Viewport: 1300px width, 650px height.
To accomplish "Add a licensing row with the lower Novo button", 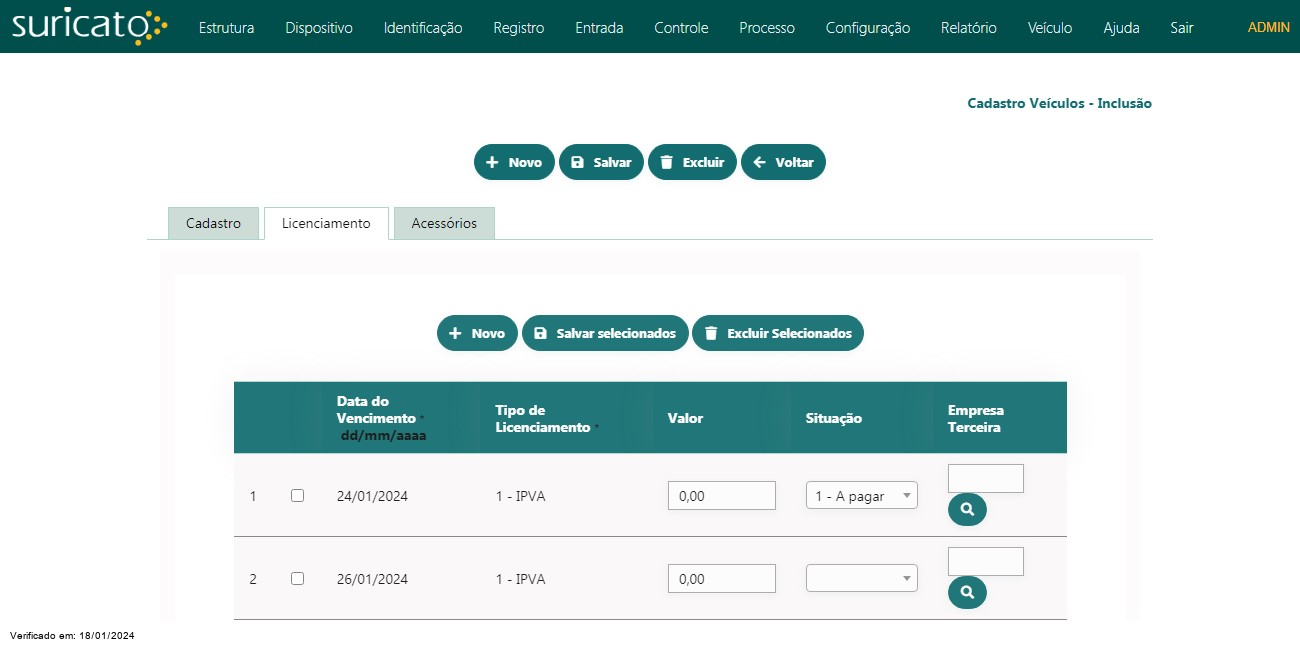I will (477, 333).
